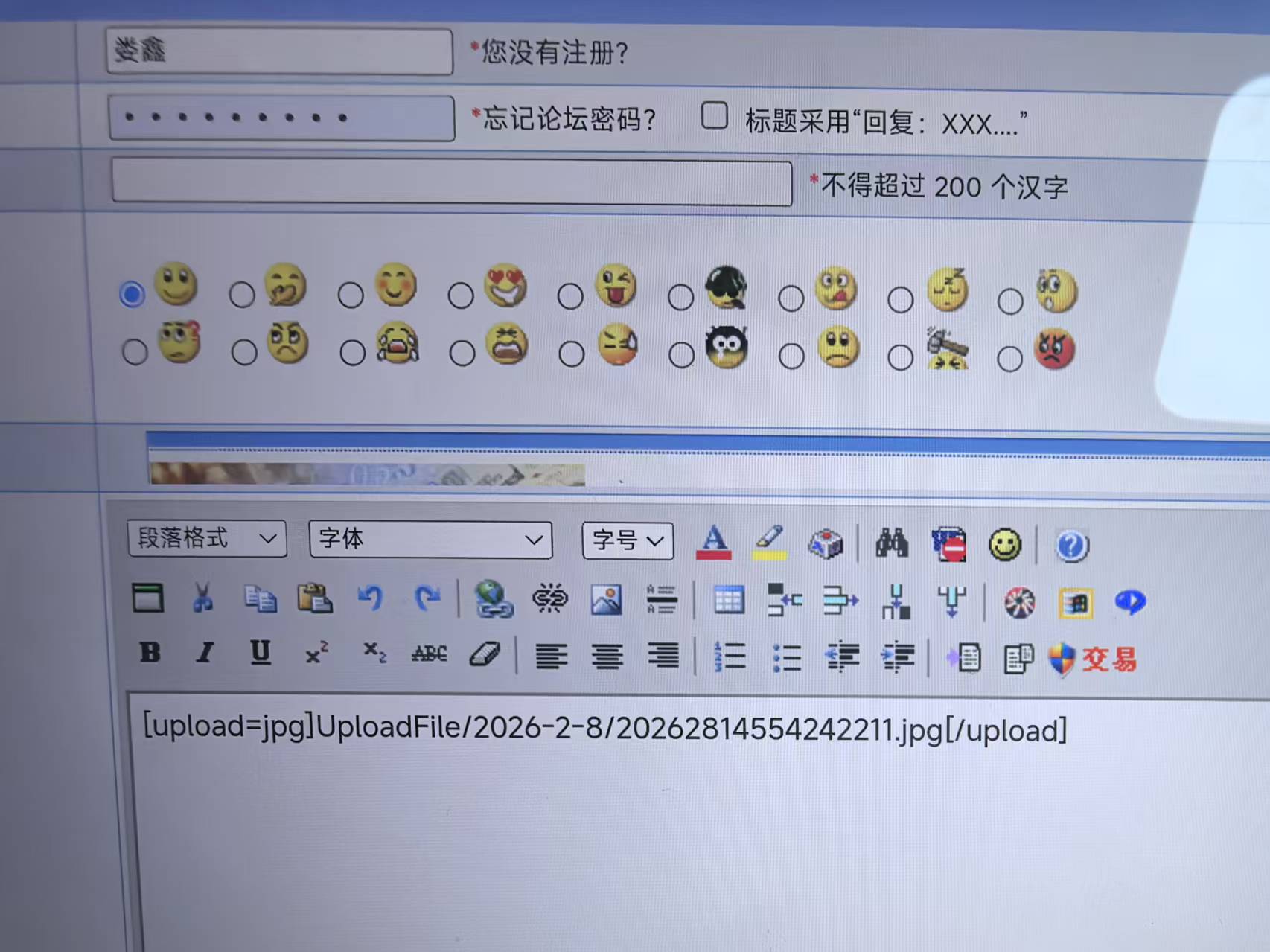Select the insert image icon
The width and height of the screenshot is (1270, 952).
[x=607, y=599]
